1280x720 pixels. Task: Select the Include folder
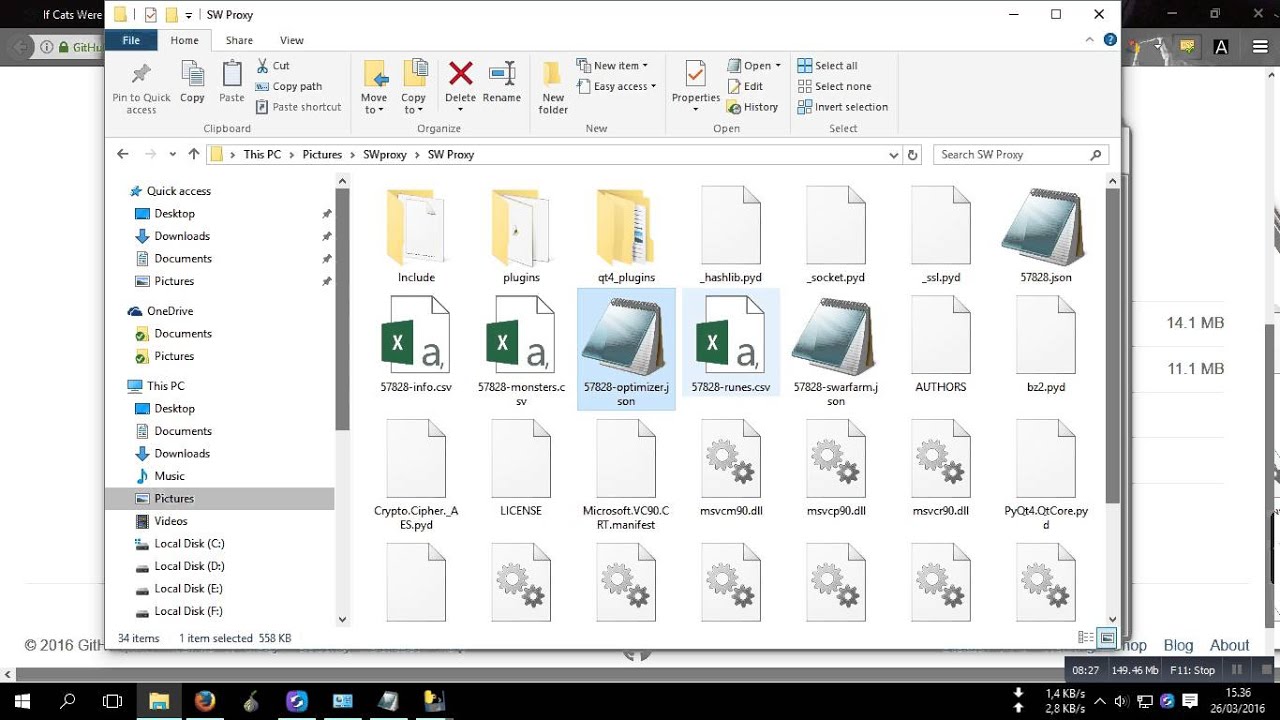pos(416,234)
